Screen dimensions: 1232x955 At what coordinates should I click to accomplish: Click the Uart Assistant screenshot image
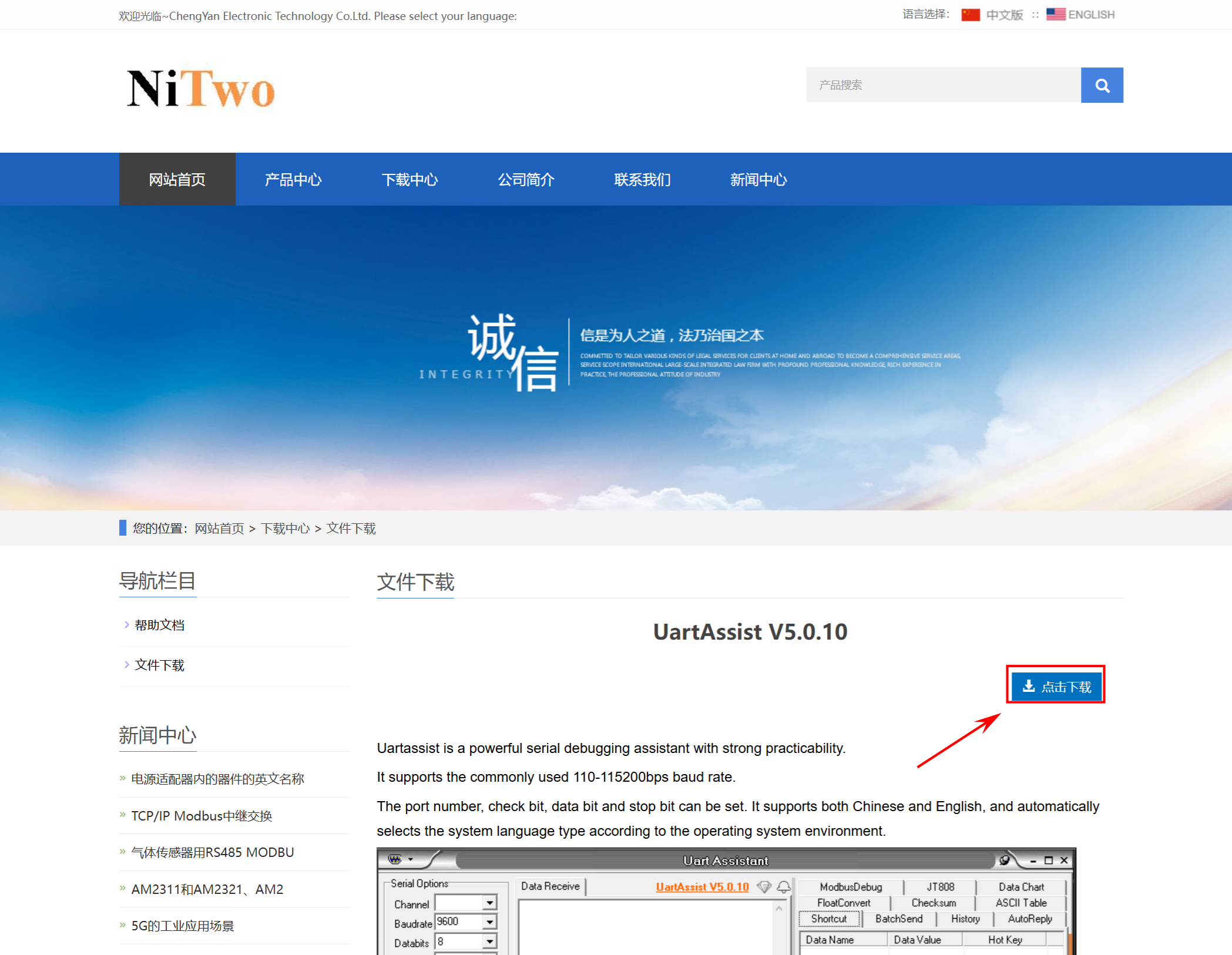(x=726, y=902)
